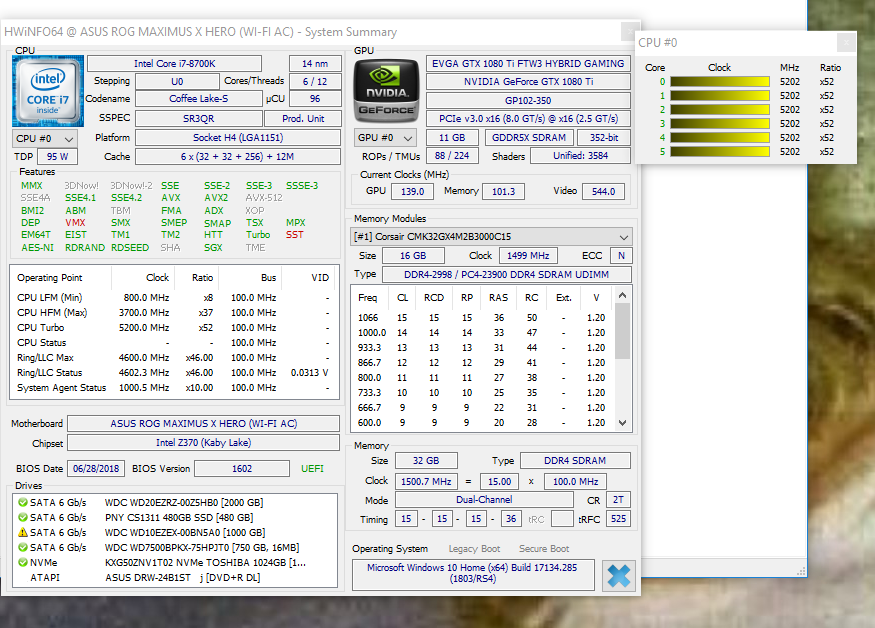
Task: Click the Cores/Threads 6 / 12 field
Action: (x=315, y=82)
